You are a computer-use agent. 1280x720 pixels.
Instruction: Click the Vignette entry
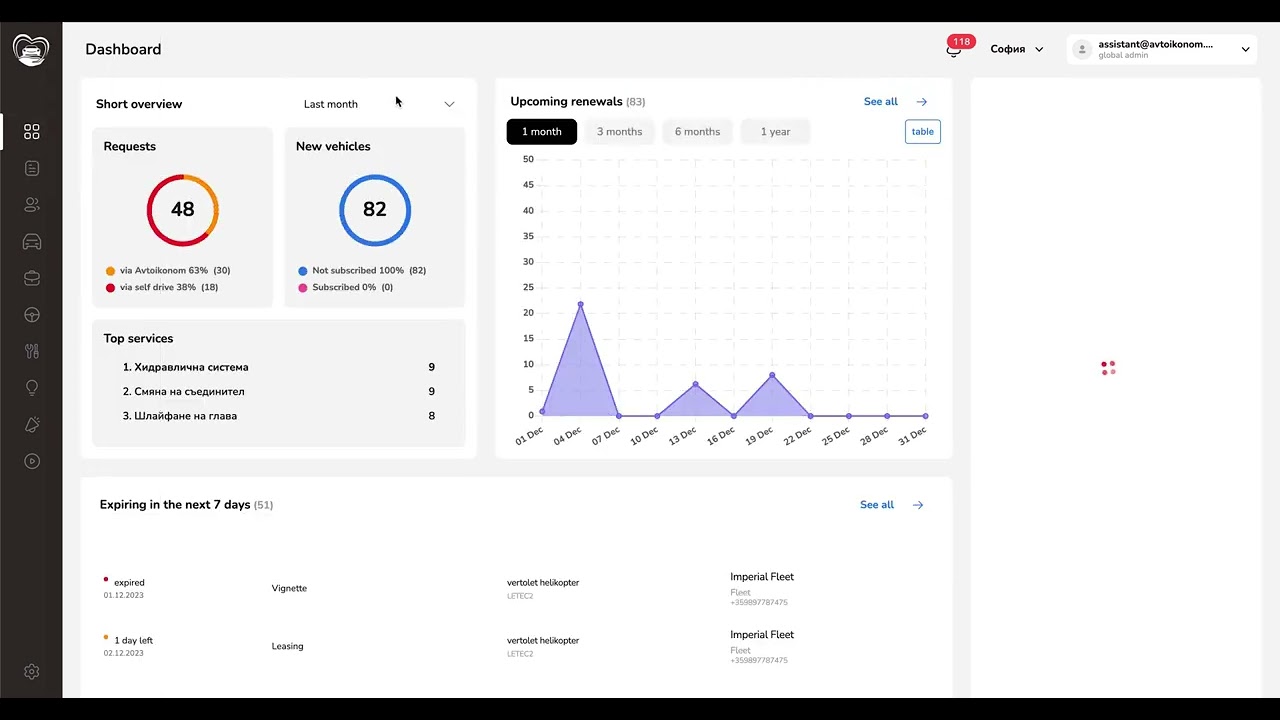[289, 589]
